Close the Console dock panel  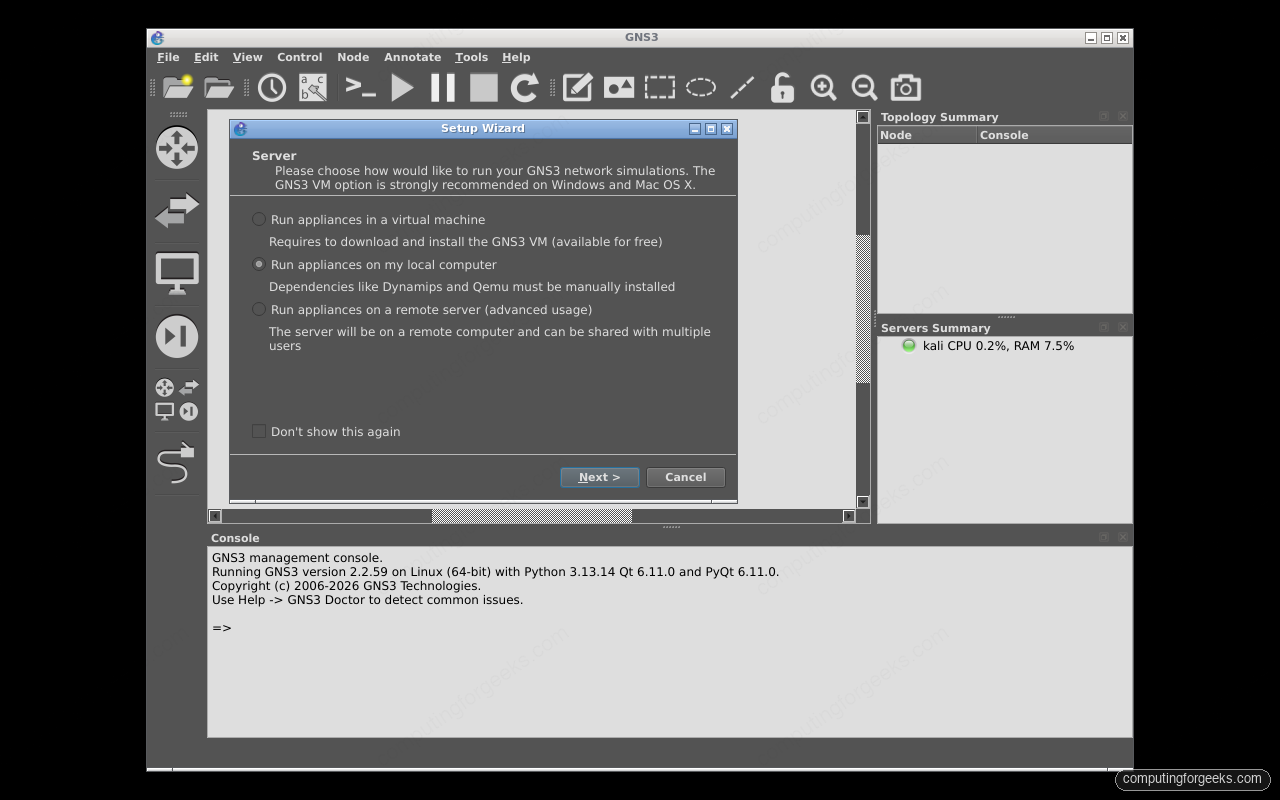pos(1123,537)
